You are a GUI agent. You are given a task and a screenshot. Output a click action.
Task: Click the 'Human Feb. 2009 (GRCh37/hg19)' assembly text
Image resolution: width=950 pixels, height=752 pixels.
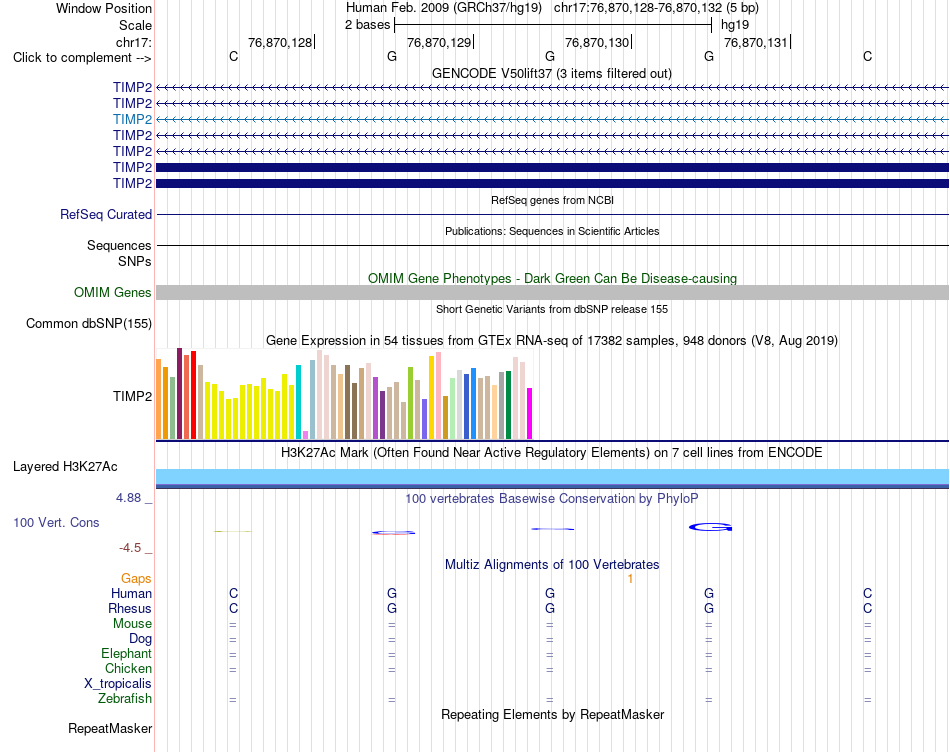pyautogui.click(x=443, y=8)
